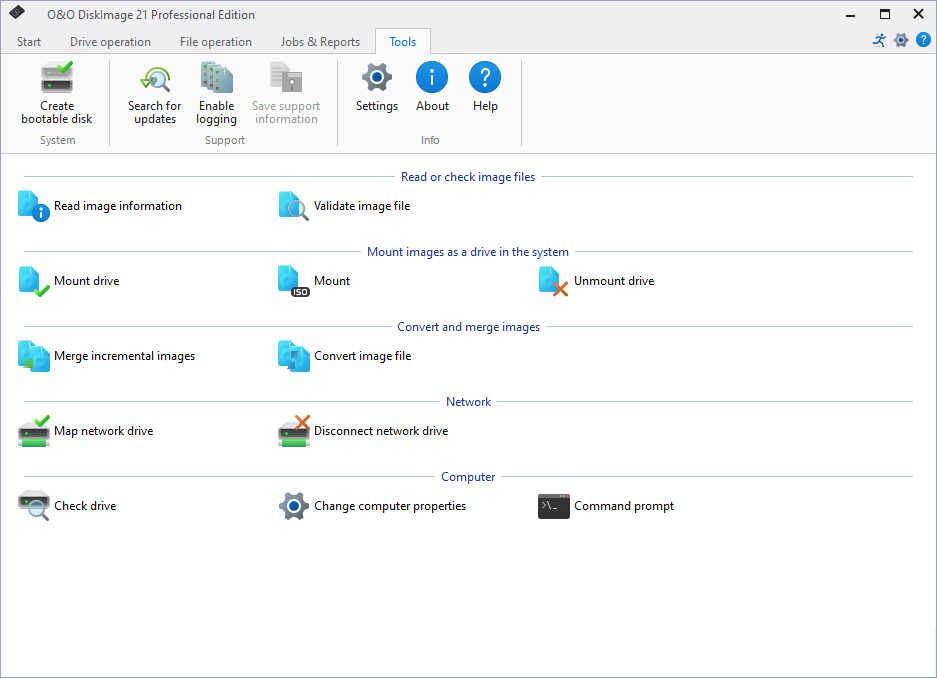This screenshot has width=937, height=678.
Task: Click the Merge incremental images label
Action: coord(124,356)
